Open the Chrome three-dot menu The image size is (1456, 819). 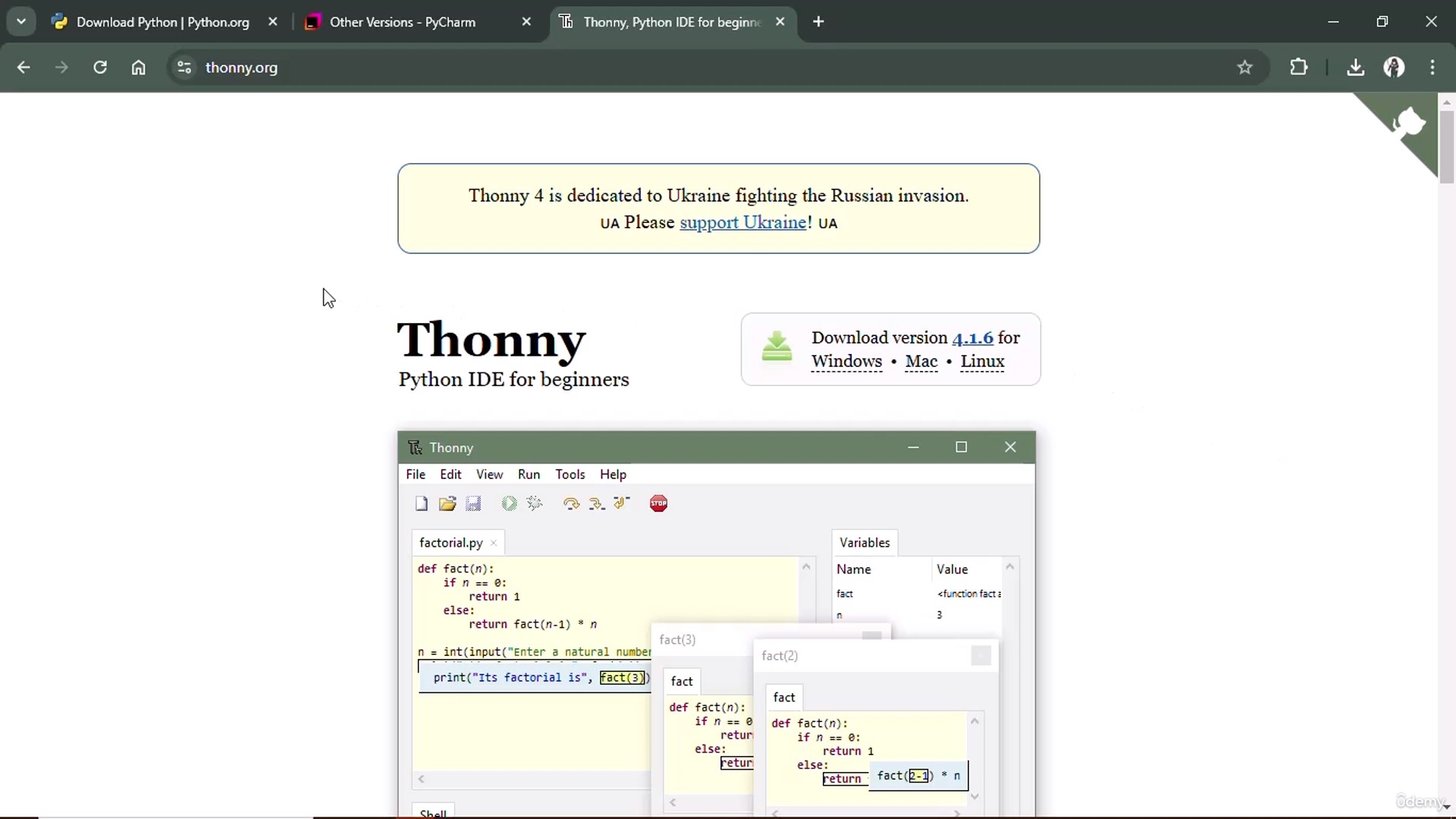(x=1432, y=67)
